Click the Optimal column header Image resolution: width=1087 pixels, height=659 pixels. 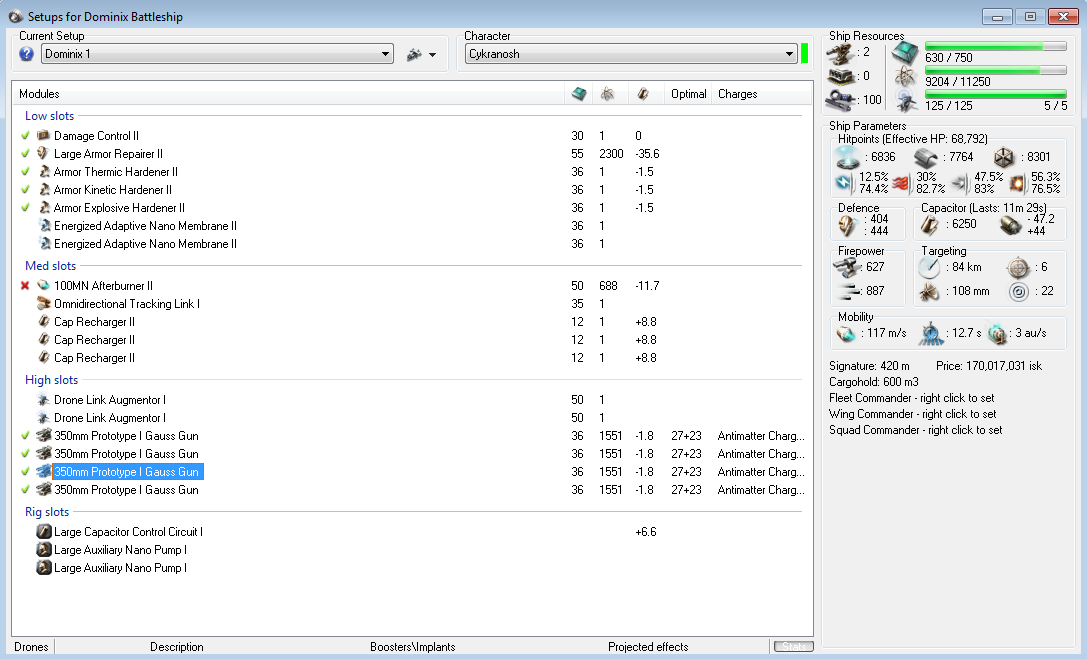[x=688, y=94]
